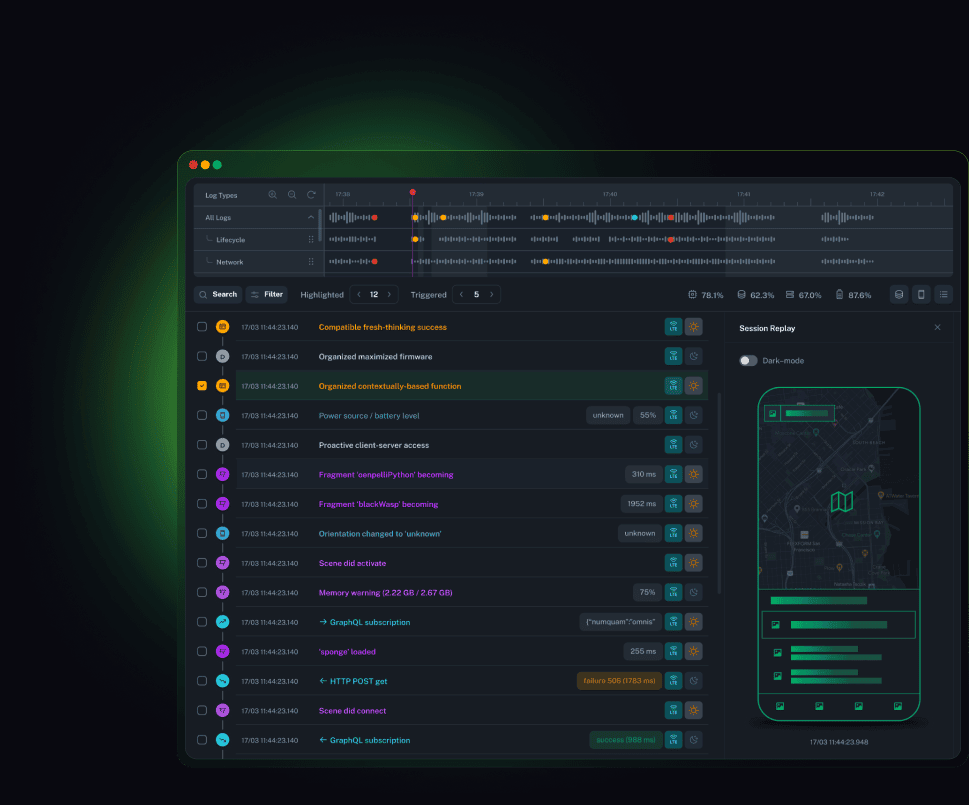
Task: Switch to list view layout
Action: pos(944,295)
